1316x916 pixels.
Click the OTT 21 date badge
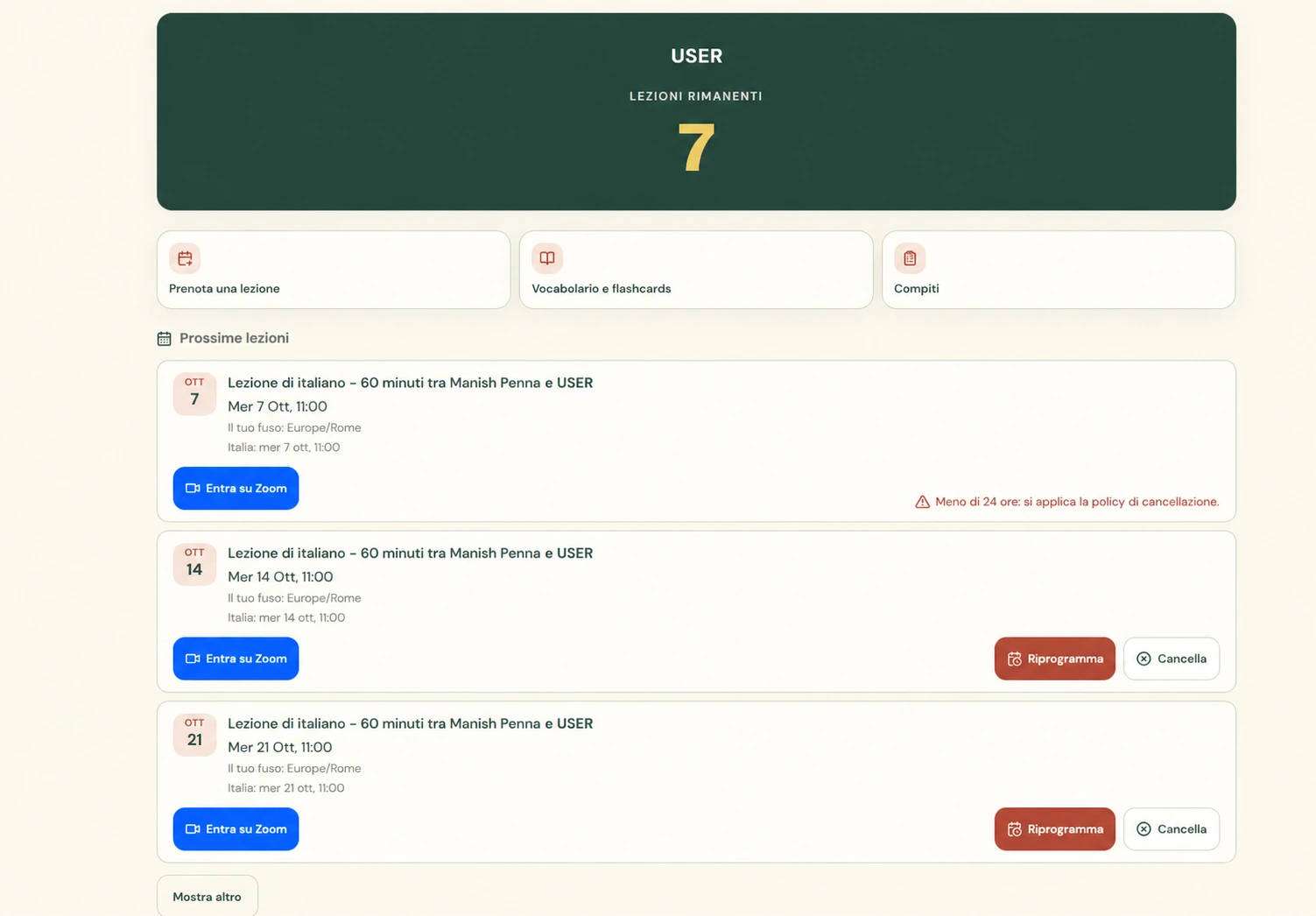pos(194,735)
